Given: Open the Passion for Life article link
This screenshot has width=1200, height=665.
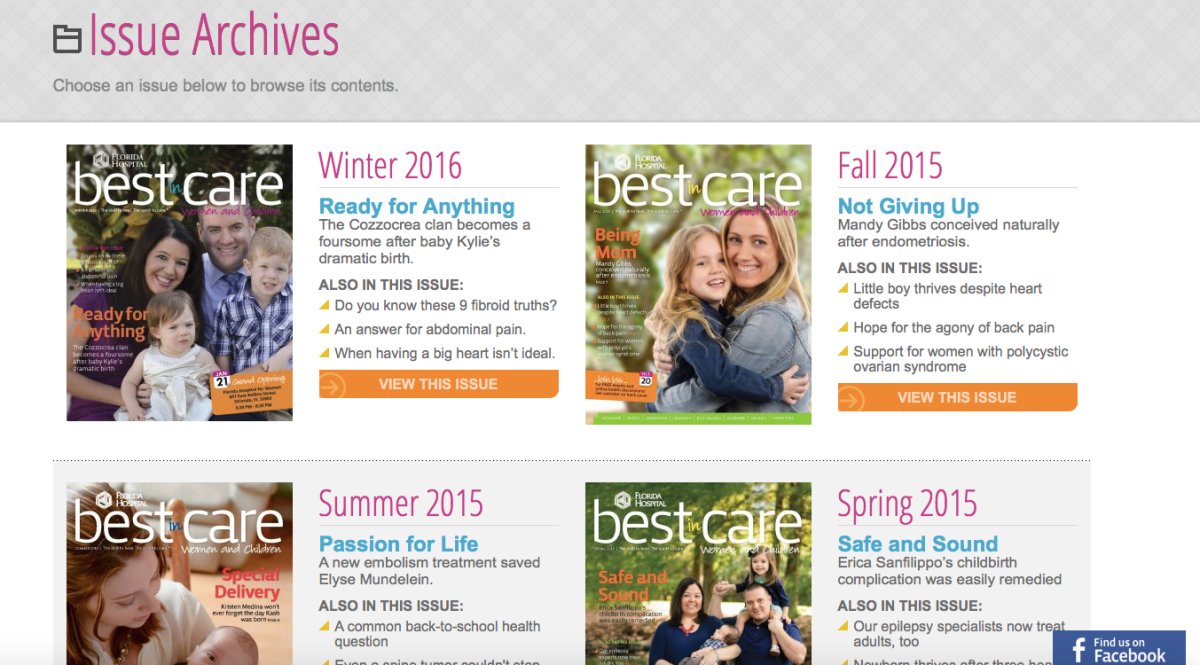Looking at the screenshot, I should pos(399,544).
